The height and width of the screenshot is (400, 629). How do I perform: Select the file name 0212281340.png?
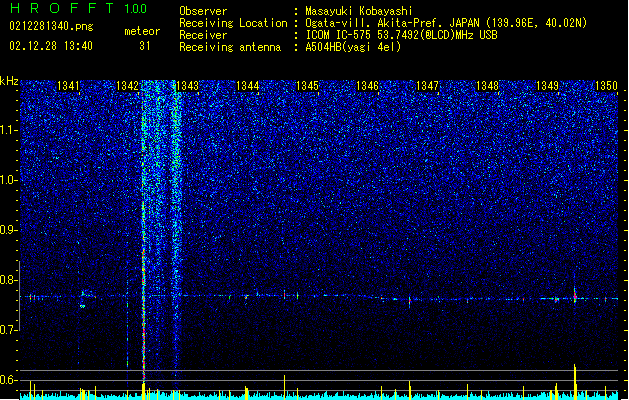51,26
